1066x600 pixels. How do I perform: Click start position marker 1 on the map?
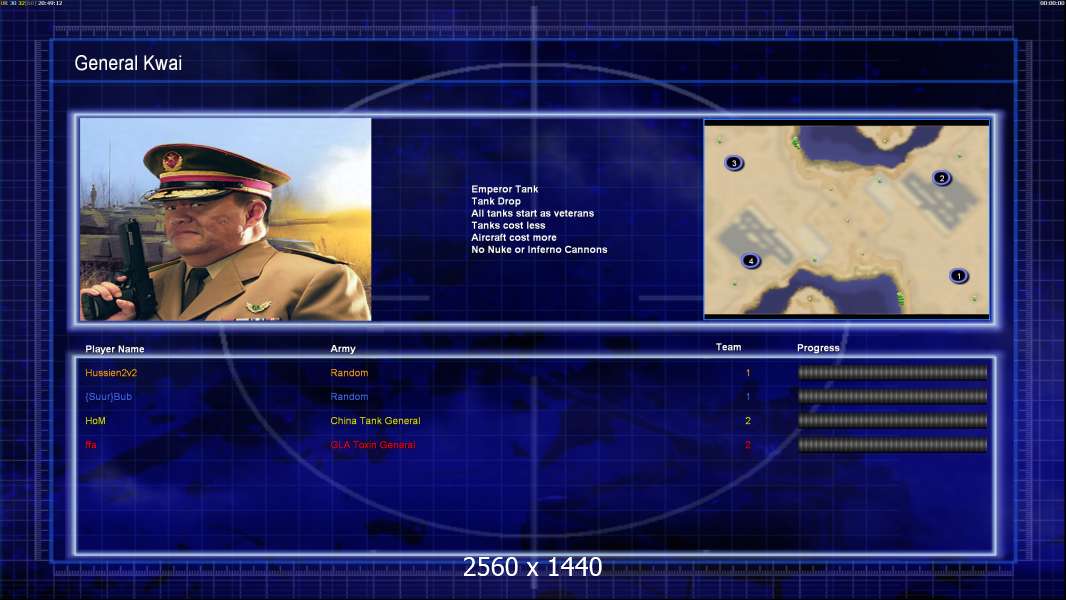(x=959, y=276)
